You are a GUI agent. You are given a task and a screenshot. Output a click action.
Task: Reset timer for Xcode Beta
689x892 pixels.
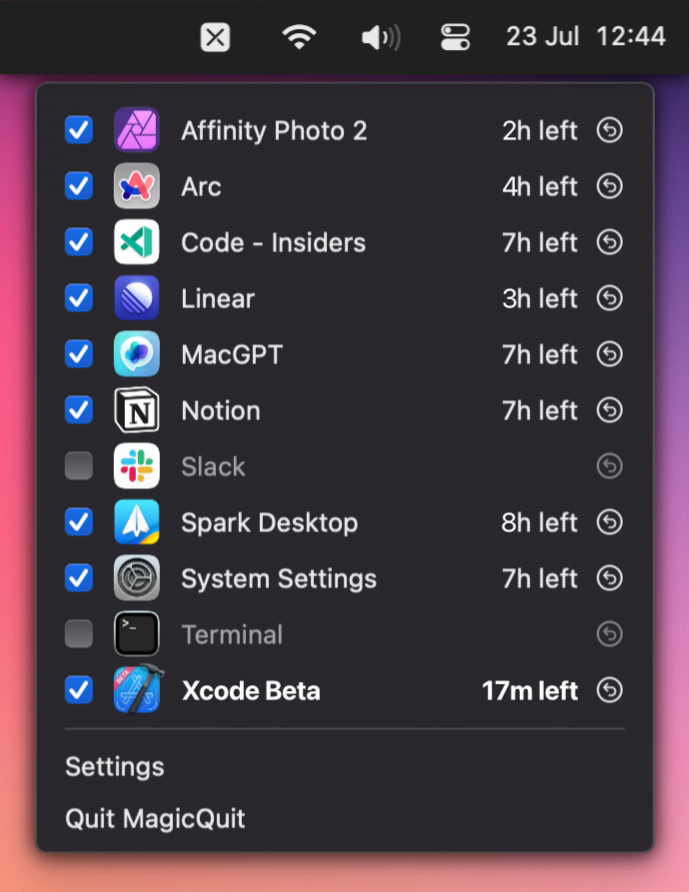[609, 691]
